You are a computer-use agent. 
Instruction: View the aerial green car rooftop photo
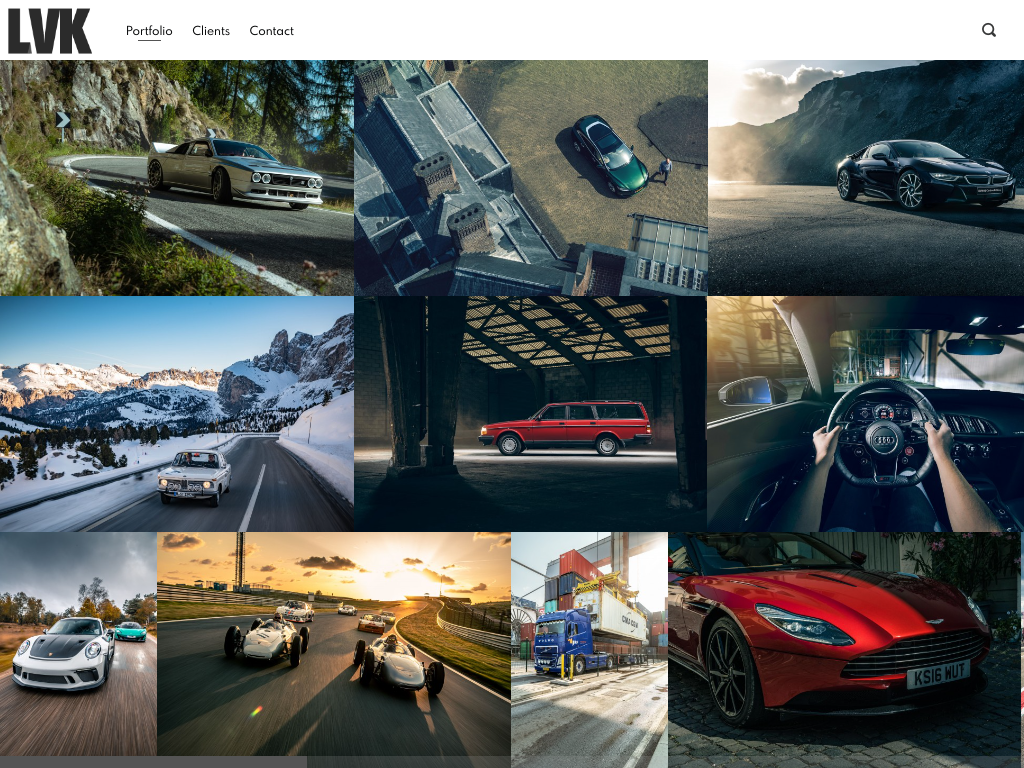pos(531,178)
